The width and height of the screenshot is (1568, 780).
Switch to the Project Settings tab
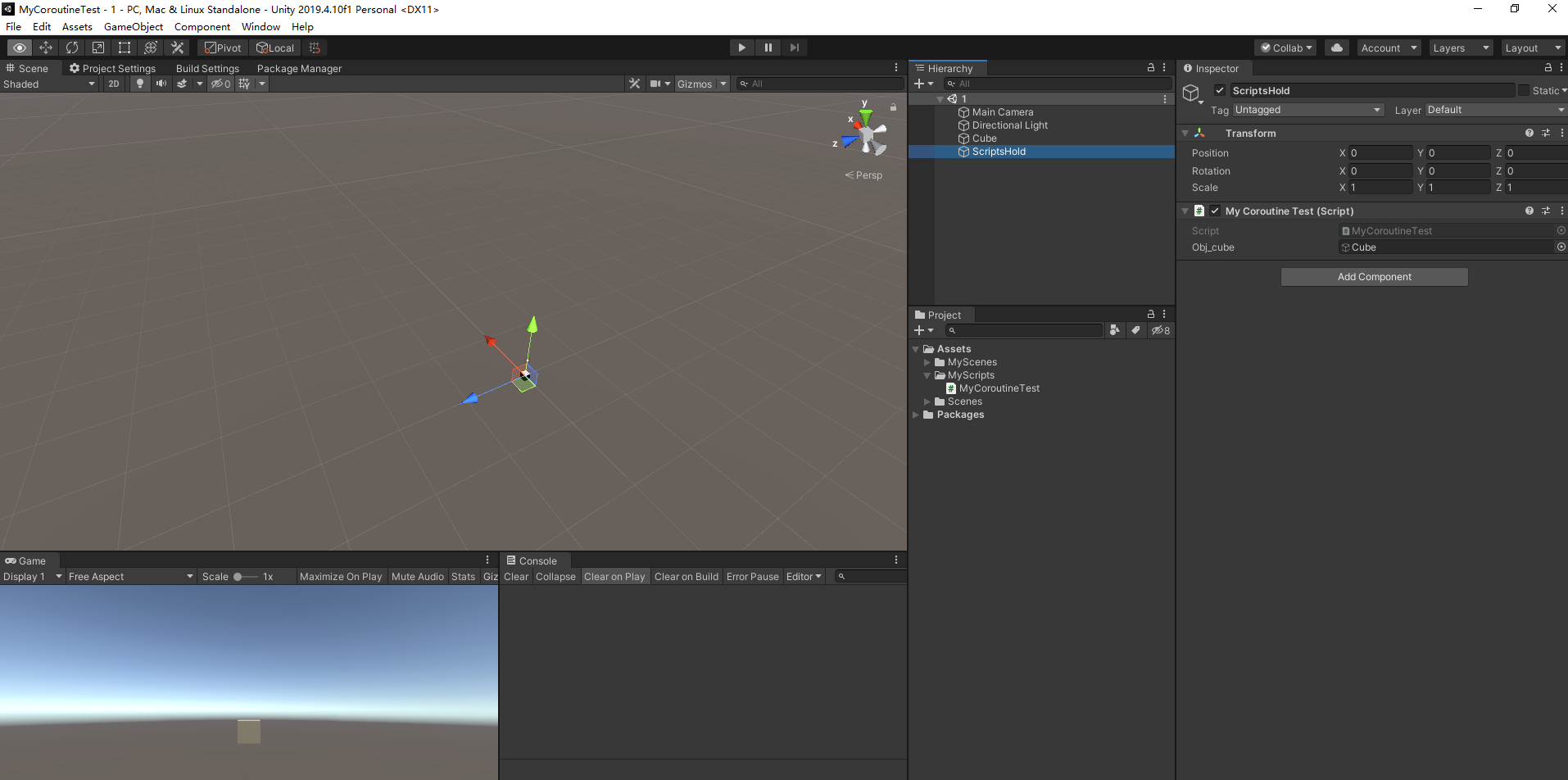click(112, 68)
